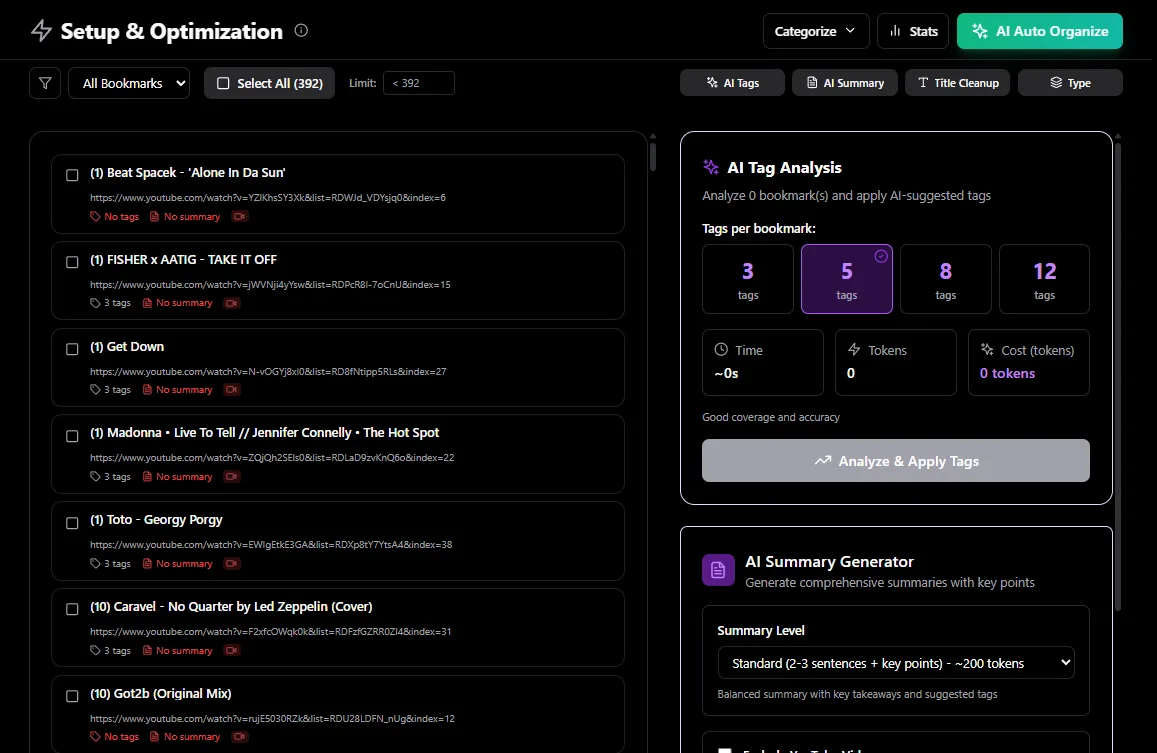Click the video icon on the Toto - Georgy Porgy bookmark
1157x753 pixels.
tap(232, 564)
